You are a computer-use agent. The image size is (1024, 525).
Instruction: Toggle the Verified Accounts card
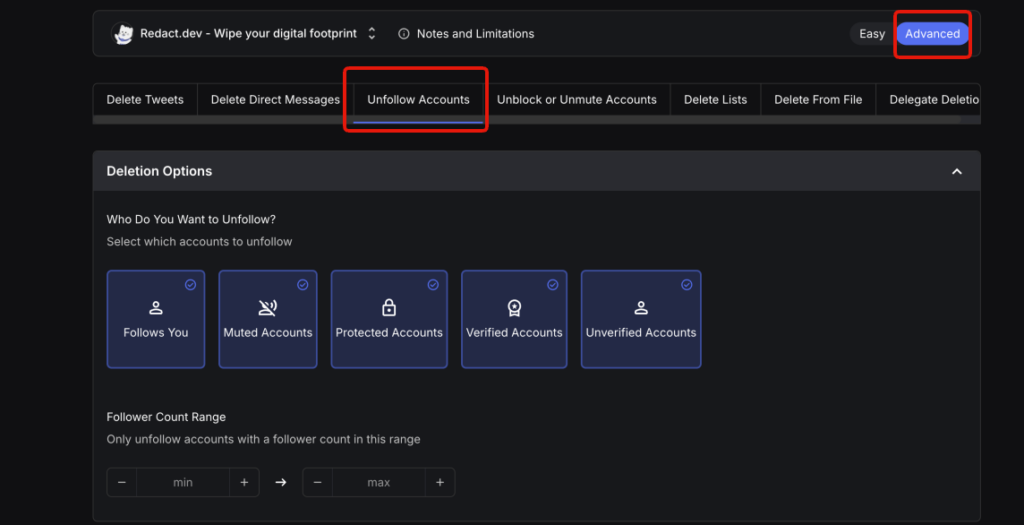tap(514, 319)
